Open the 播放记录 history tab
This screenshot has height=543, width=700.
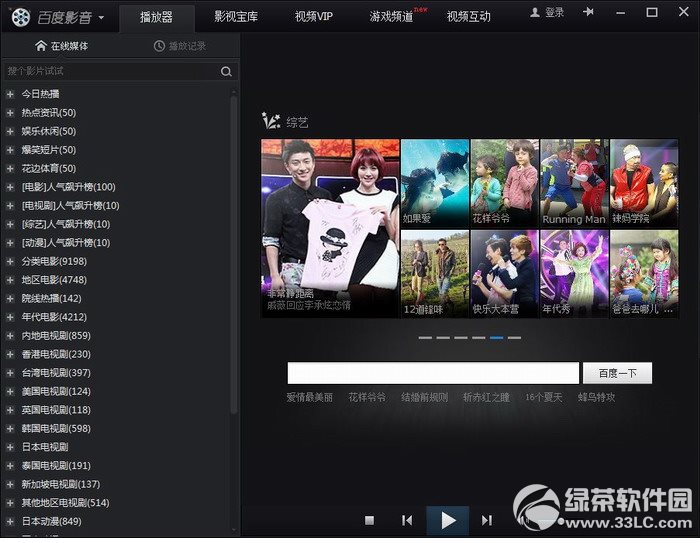pyautogui.click(x=180, y=46)
